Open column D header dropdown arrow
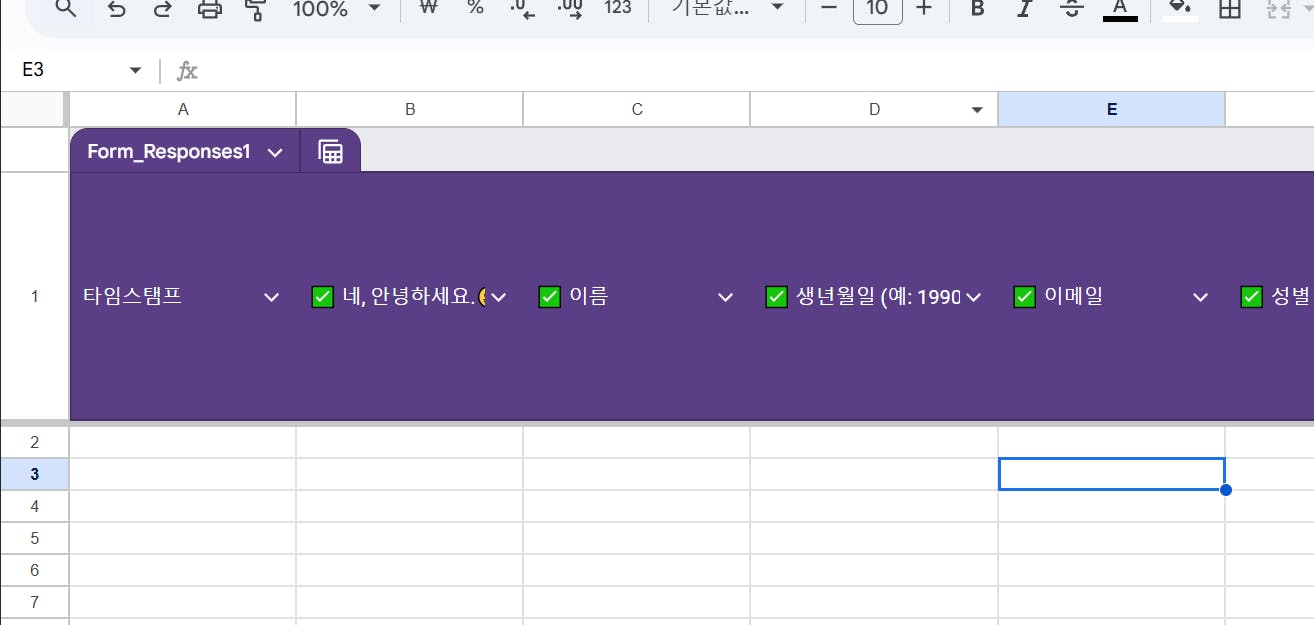 click(977, 110)
